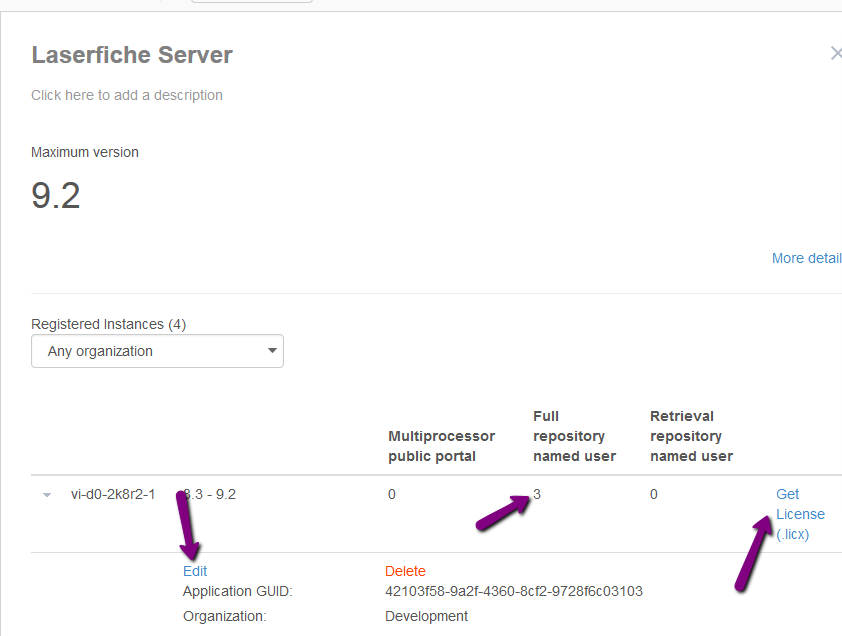Click the Multiprocessor public portal count 0

click(x=392, y=494)
